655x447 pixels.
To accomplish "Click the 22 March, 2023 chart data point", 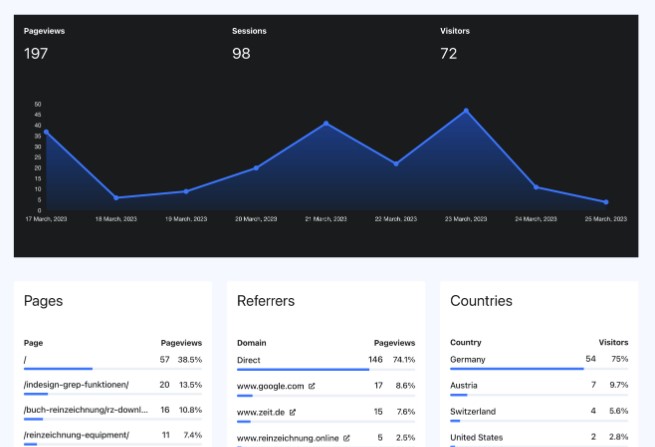I will tap(396, 164).
